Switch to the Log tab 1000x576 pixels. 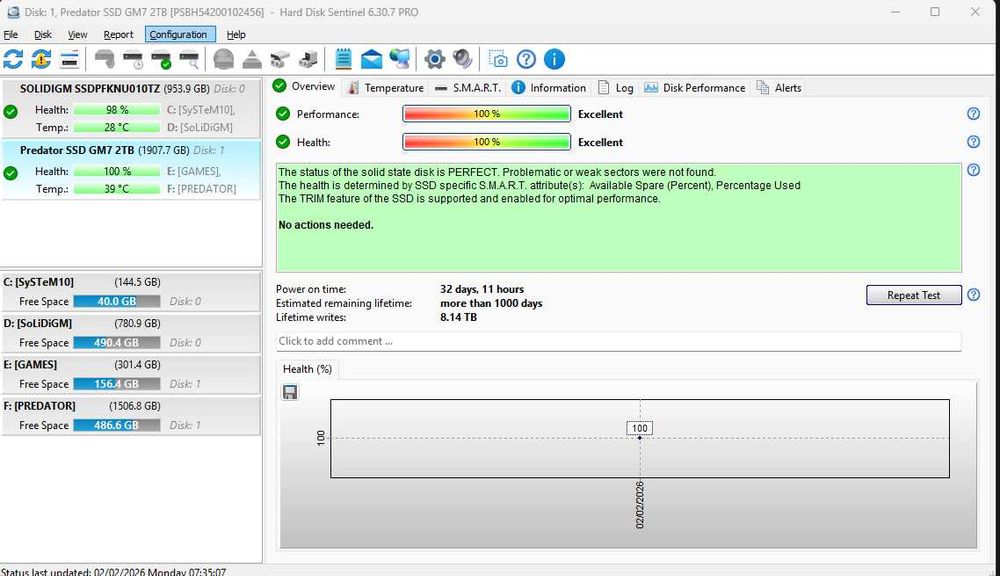[615, 87]
